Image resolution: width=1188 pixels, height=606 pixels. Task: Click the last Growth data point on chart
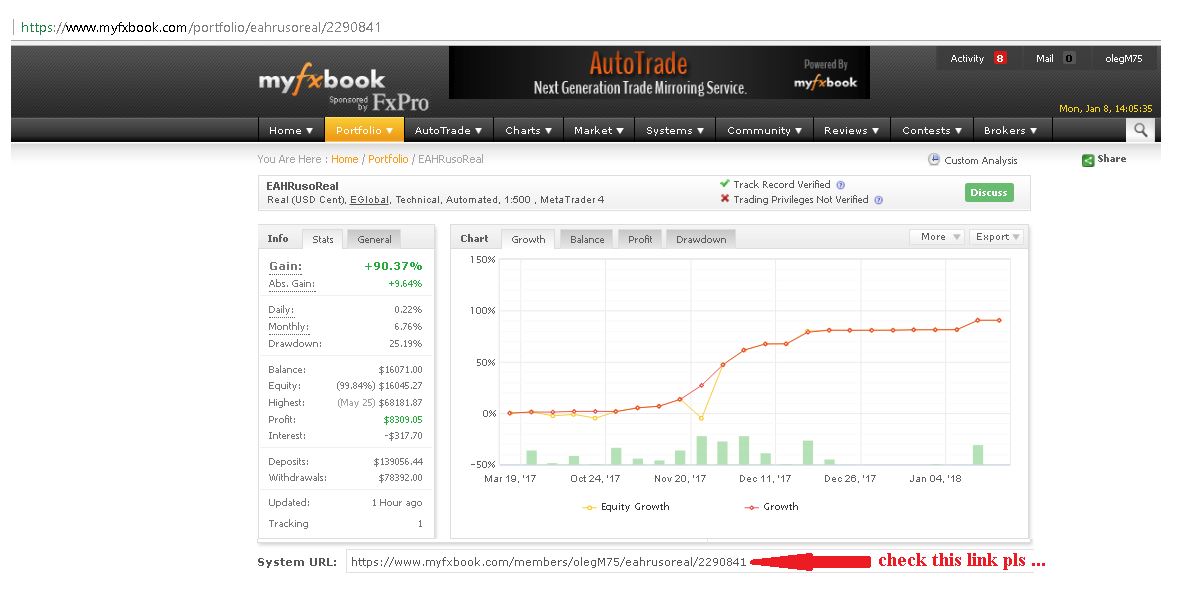(x=999, y=320)
